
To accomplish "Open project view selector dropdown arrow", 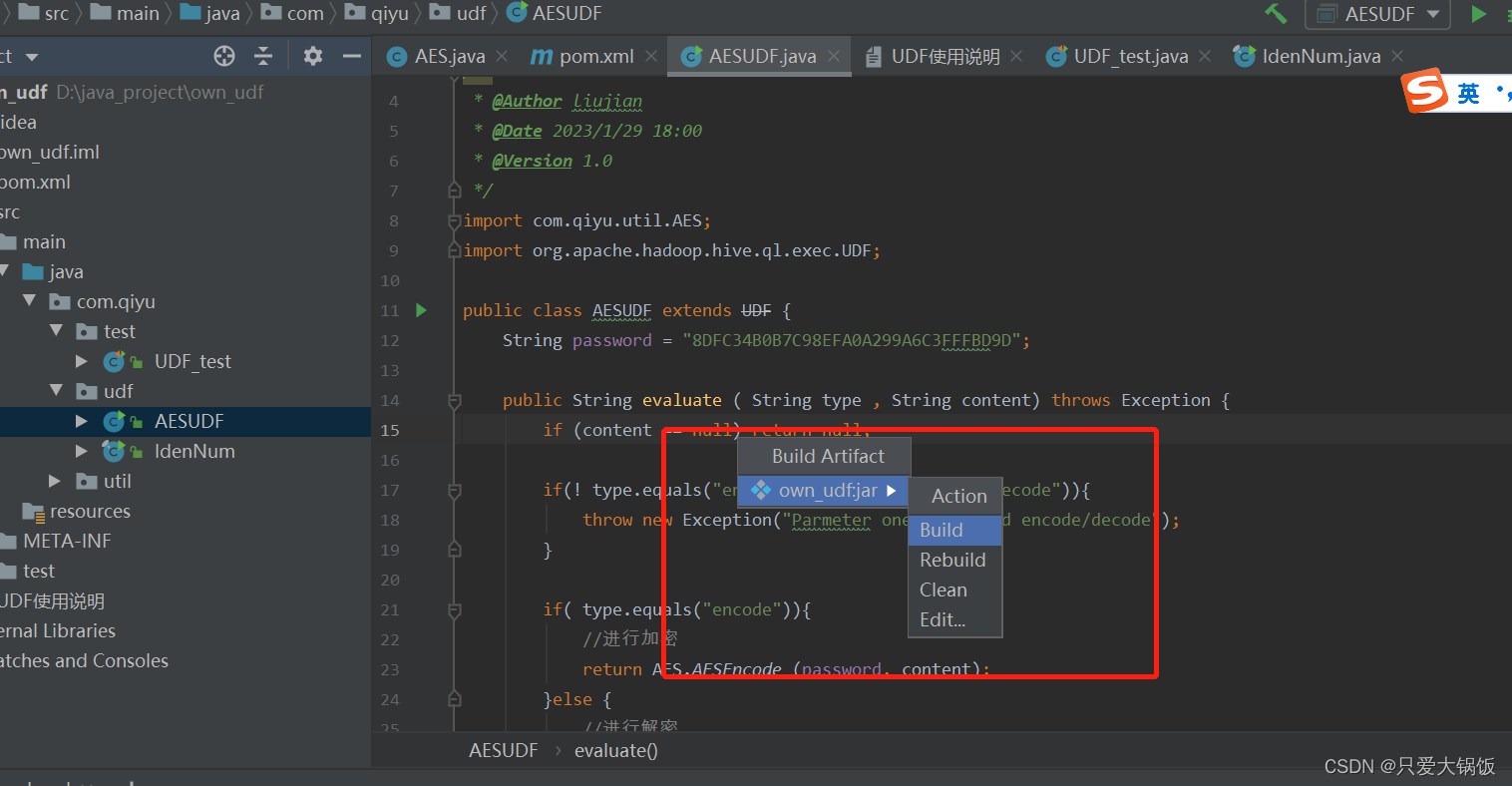I will point(31,57).
